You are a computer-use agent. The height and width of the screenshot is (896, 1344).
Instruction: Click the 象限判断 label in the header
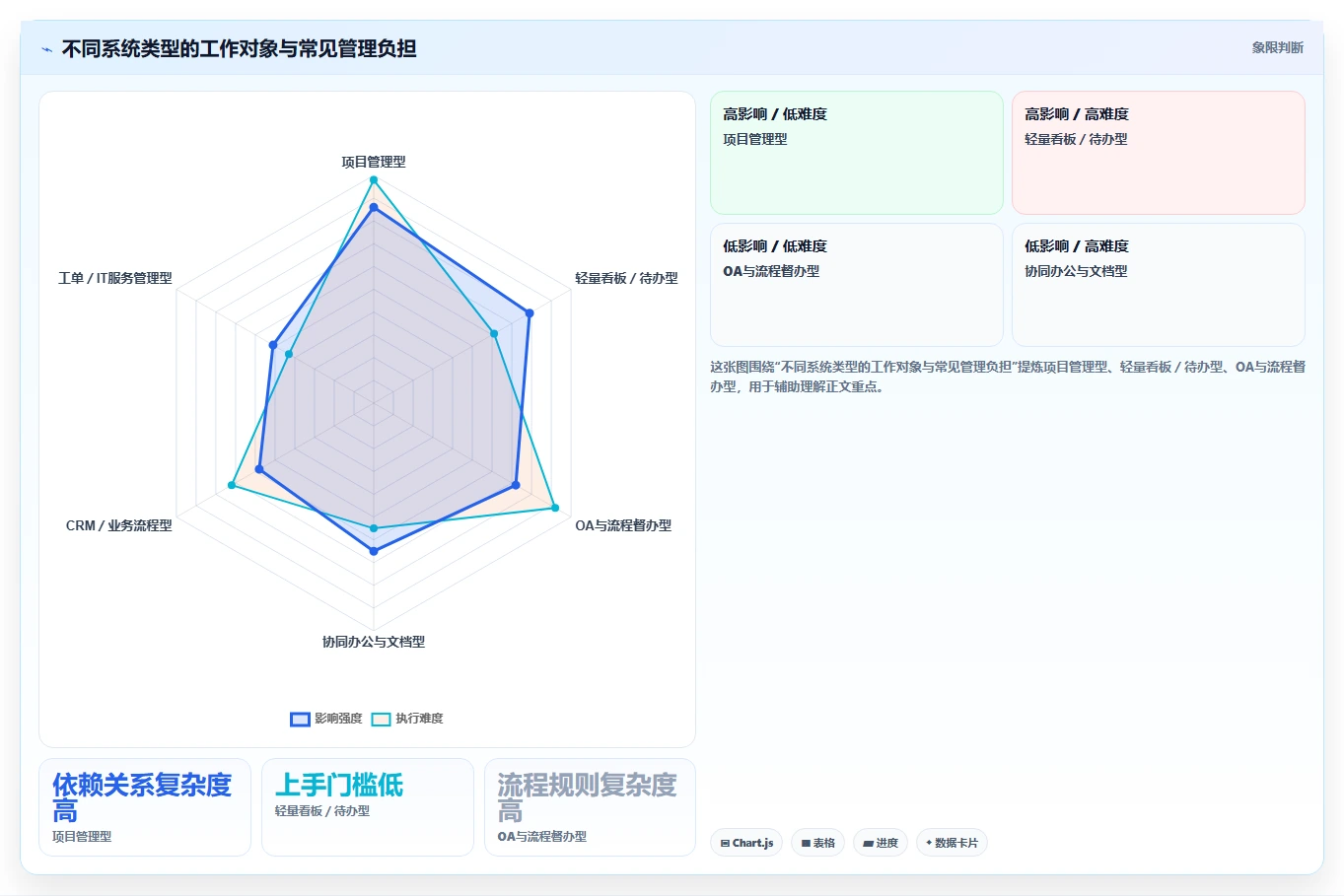(x=1277, y=47)
